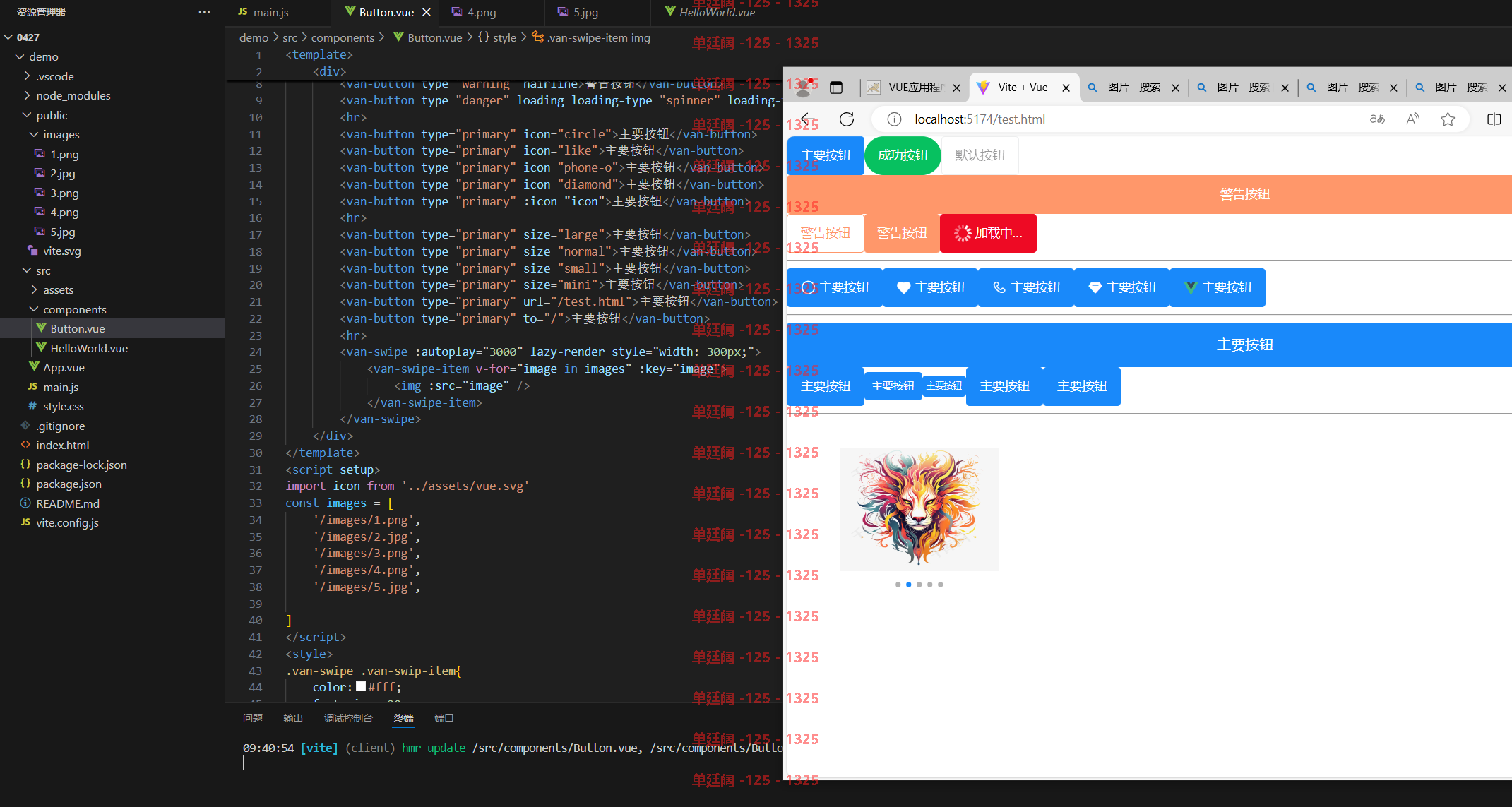Image resolution: width=1512 pixels, height=807 pixels.
Task: Open vite.config.js in the file tree
Action: click(x=67, y=522)
